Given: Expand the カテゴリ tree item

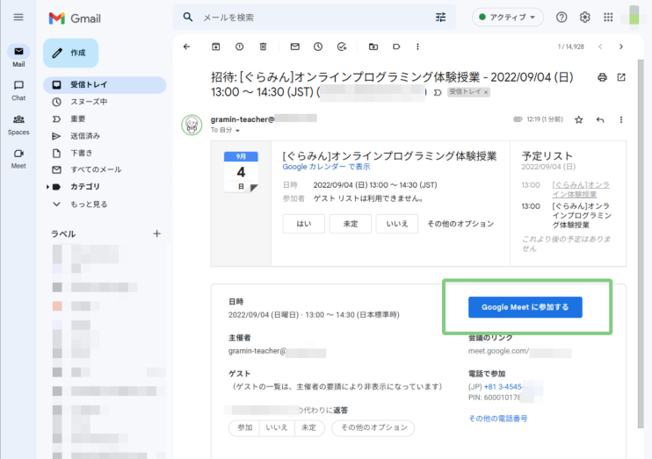Looking at the screenshot, I should click(x=48, y=187).
